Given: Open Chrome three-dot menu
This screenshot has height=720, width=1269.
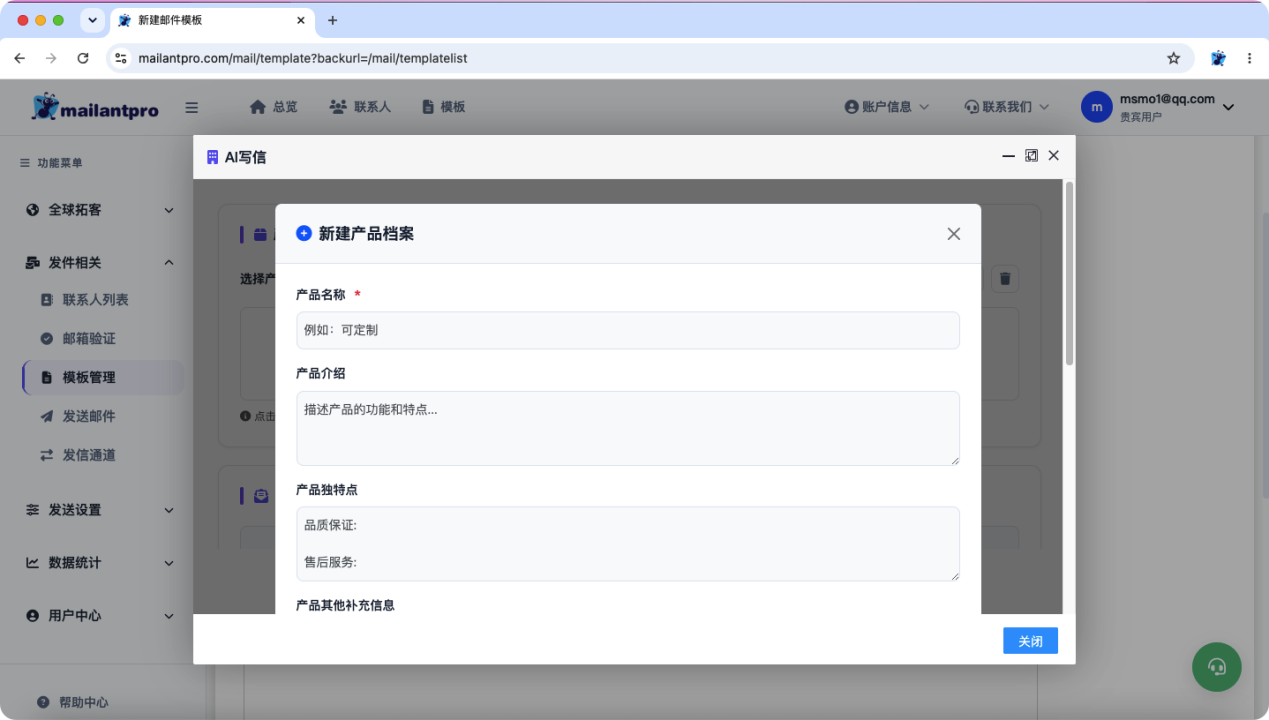Looking at the screenshot, I should 1250,58.
